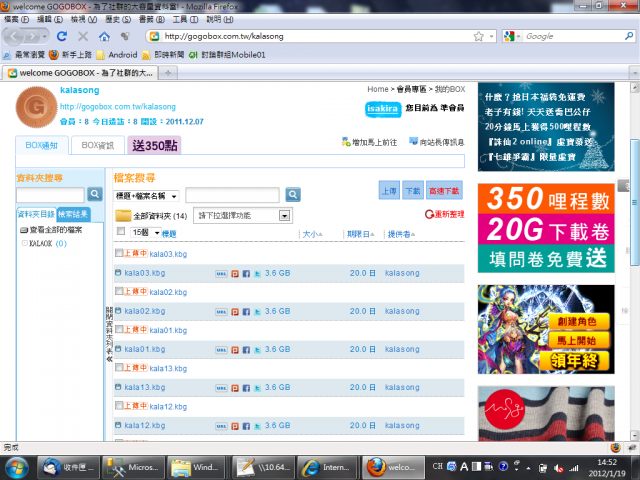Tick the select-all checkbox in list header

point(120,231)
